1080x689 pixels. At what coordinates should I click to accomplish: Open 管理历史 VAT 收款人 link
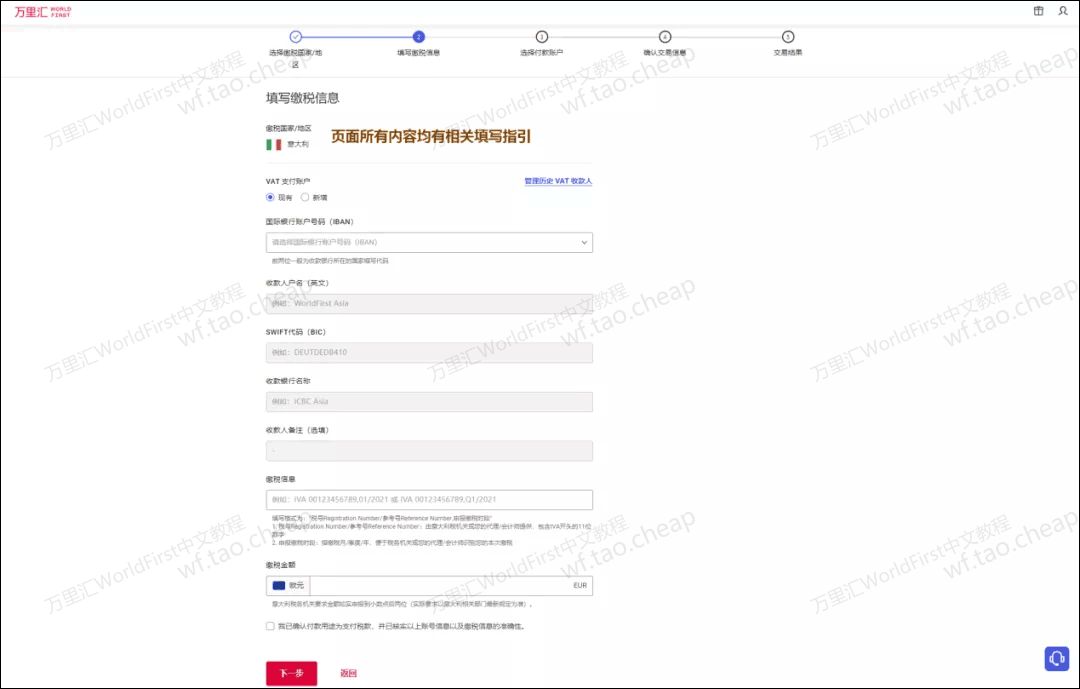558,181
